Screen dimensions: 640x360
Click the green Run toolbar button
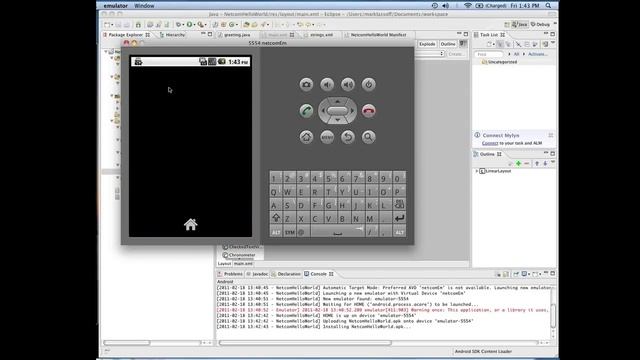[189, 24]
